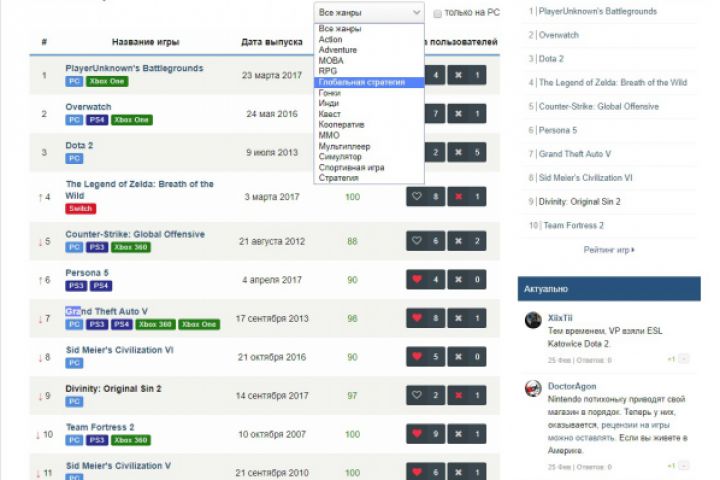This screenshot has height=480, width=720.
Task: Click PS4 tag under Overwatch
Action: click(x=97, y=120)
